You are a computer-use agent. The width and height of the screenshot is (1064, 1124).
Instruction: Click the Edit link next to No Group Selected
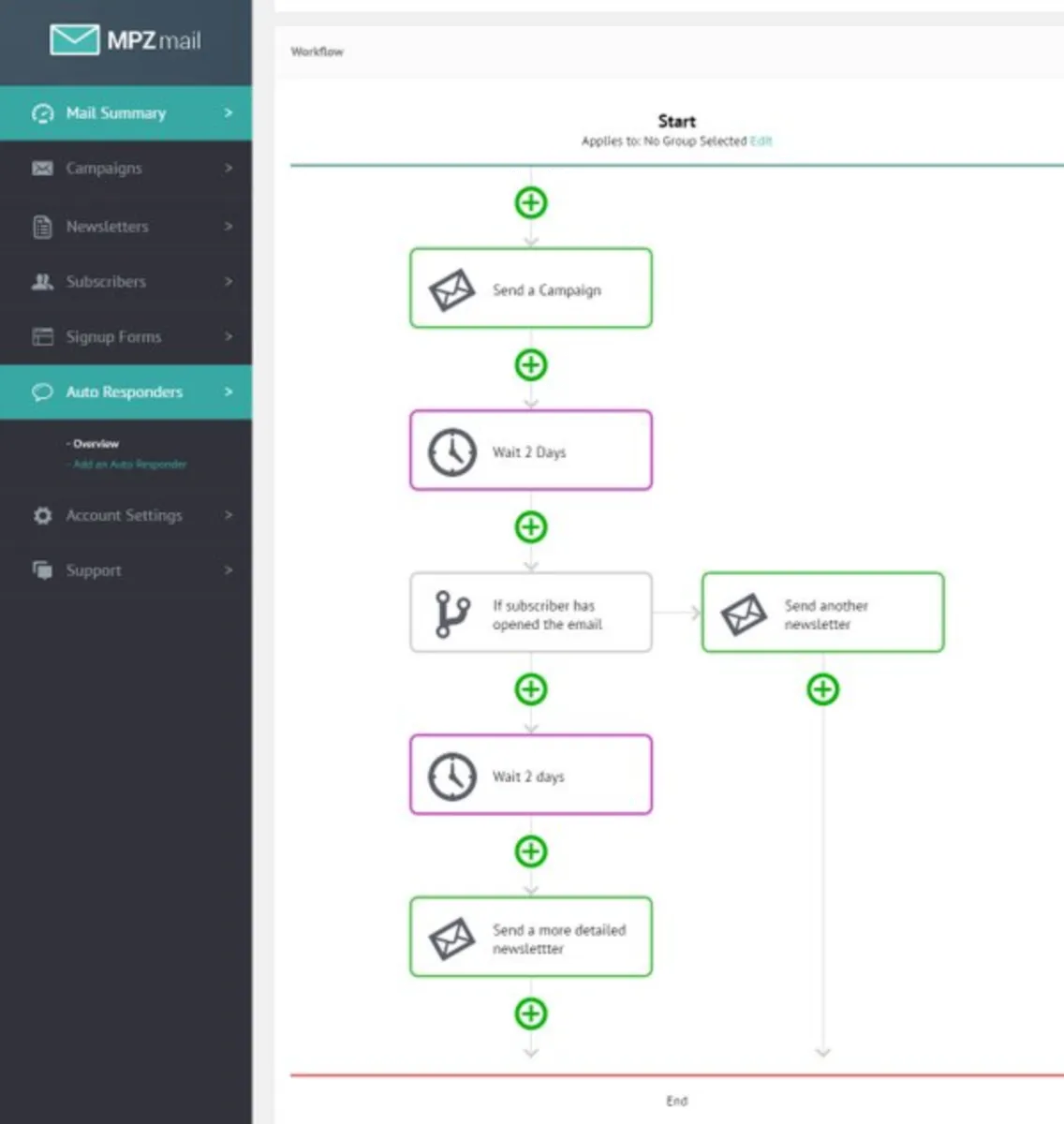pos(761,141)
